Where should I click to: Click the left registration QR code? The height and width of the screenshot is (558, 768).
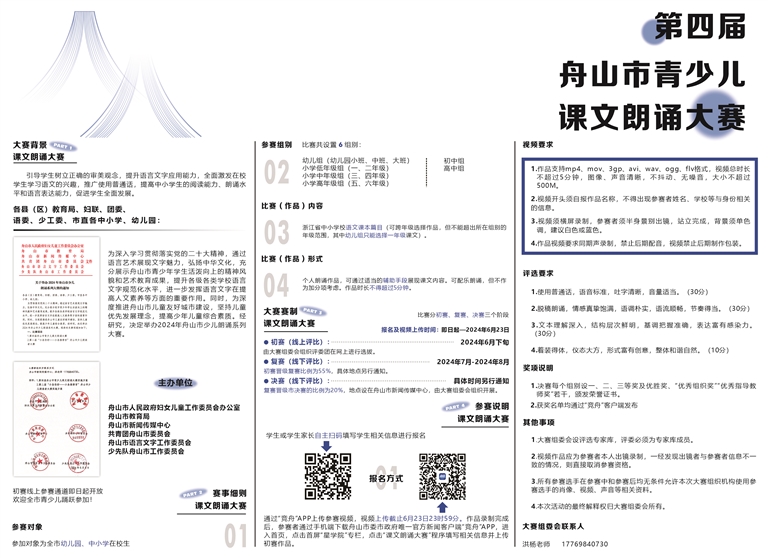[x=328, y=476]
